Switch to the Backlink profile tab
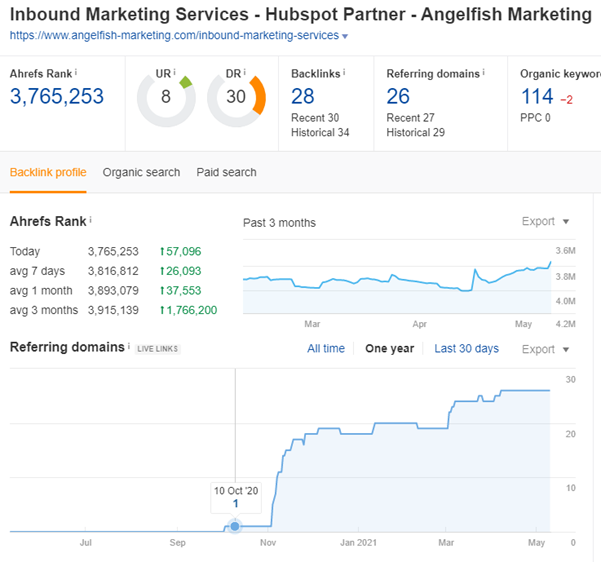The image size is (601, 562). [x=48, y=173]
